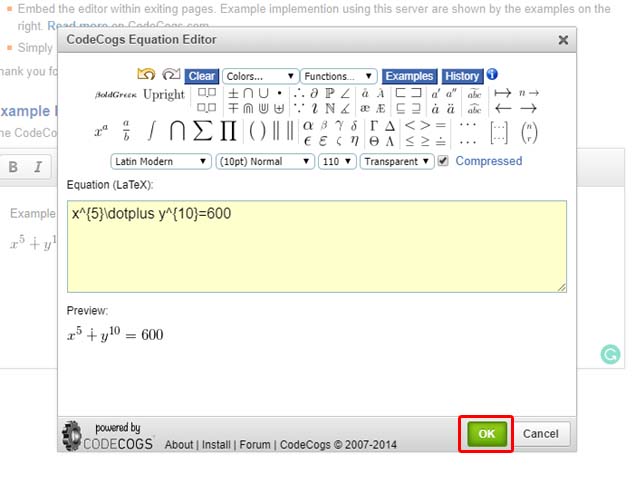The image size is (640, 480).
Task: Insert the long left arrow
Action: point(503,109)
